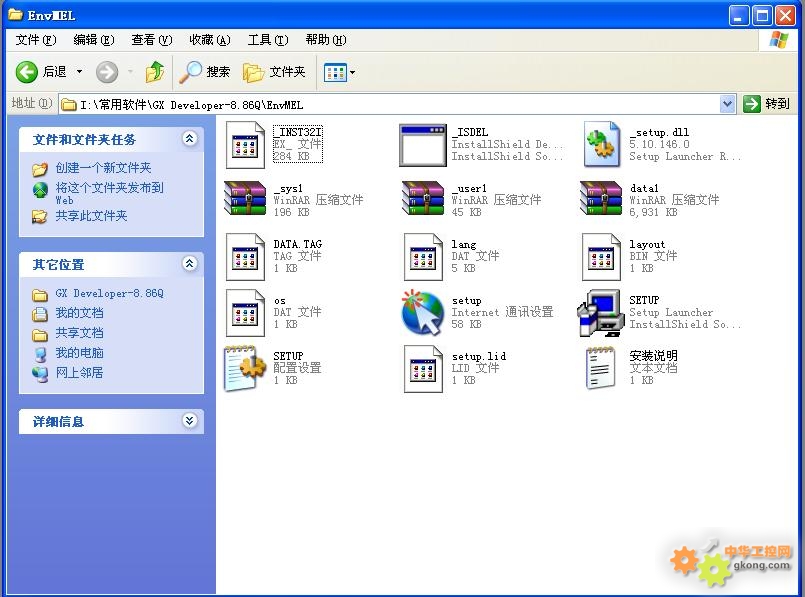Open the 搜索 search tool
This screenshot has height=597, width=805.
(204, 72)
